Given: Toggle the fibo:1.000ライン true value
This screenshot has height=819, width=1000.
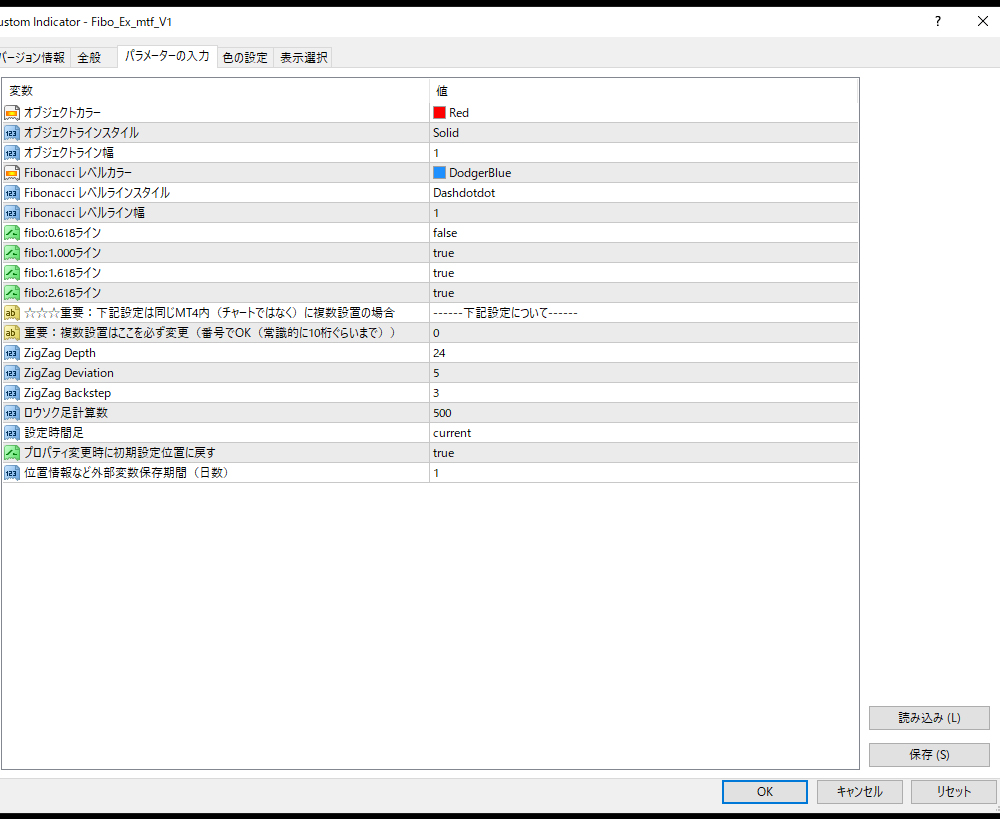Looking at the screenshot, I should point(643,253).
